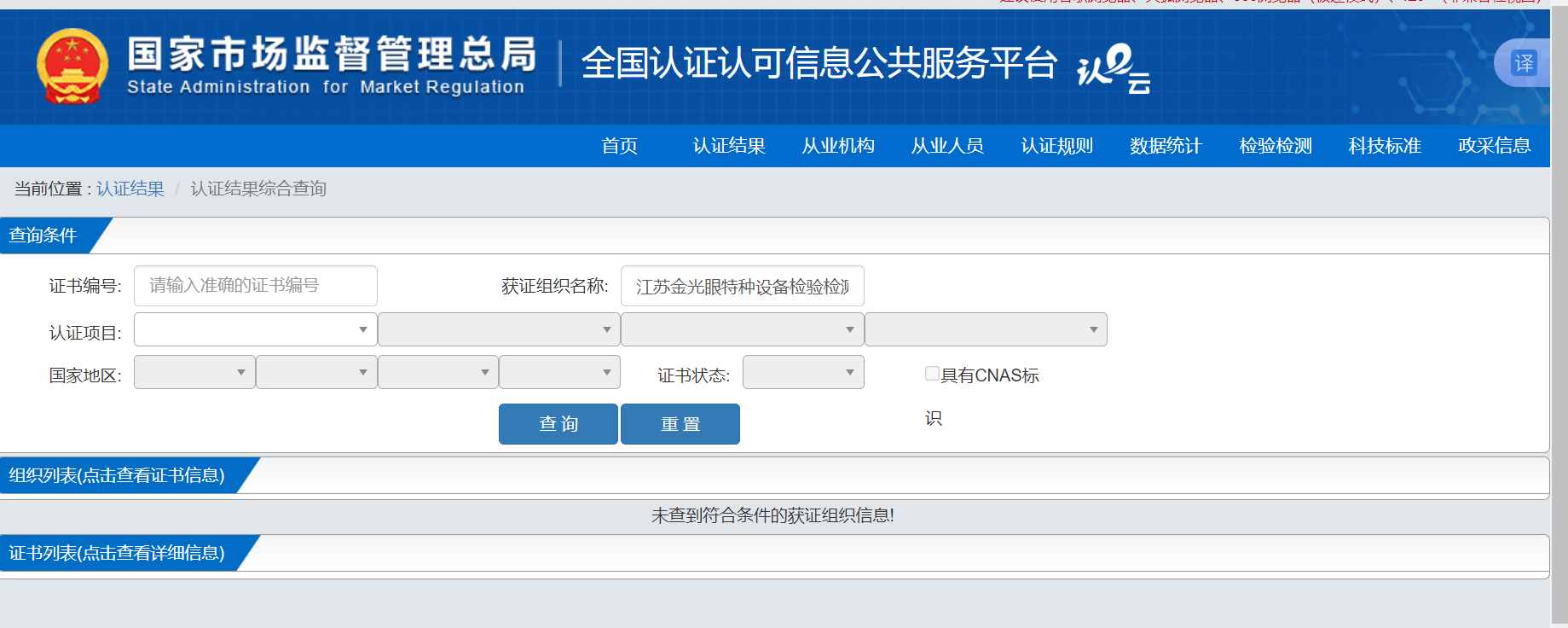Viewport: 1568px width, 628px height.
Task: Click the national emblem logo
Action: click(72, 66)
